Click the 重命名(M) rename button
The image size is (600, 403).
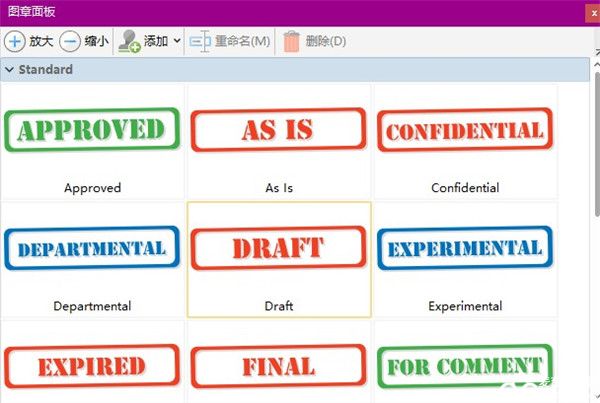[242, 41]
